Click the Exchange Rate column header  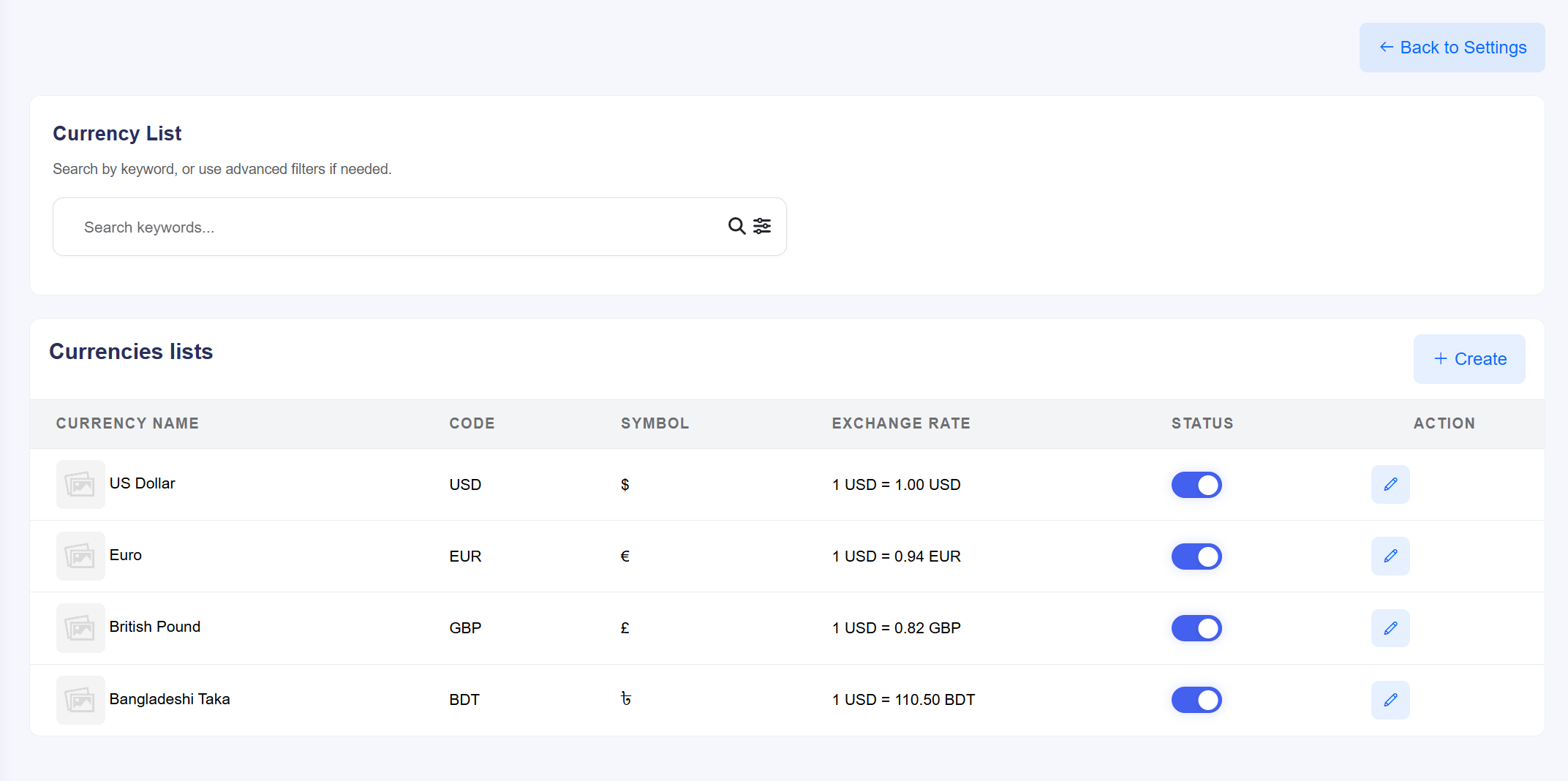pos(900,423)
